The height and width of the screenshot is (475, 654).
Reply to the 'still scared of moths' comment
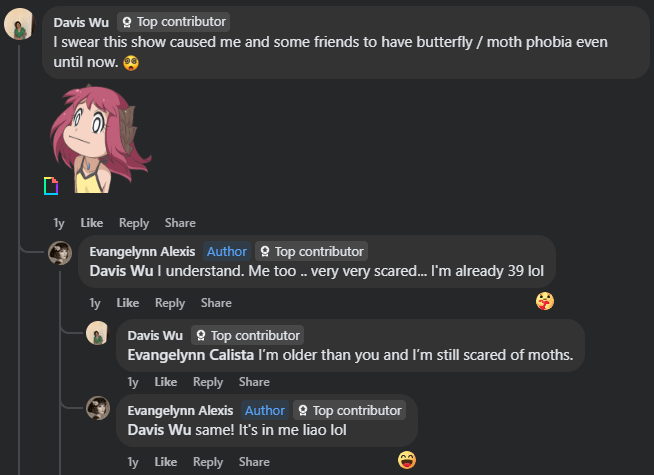pyautogui.click(x=207, y=382)
